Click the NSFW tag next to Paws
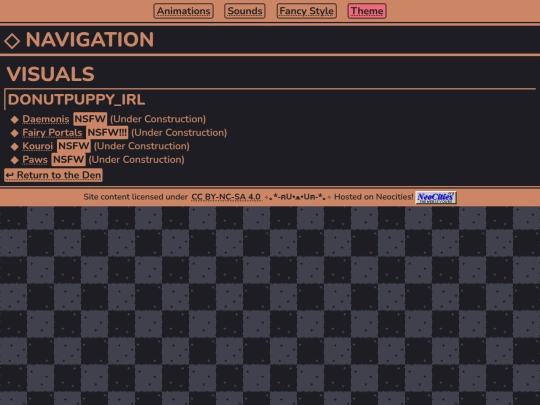This screenshot has height=405, width=540. [69, 159]
